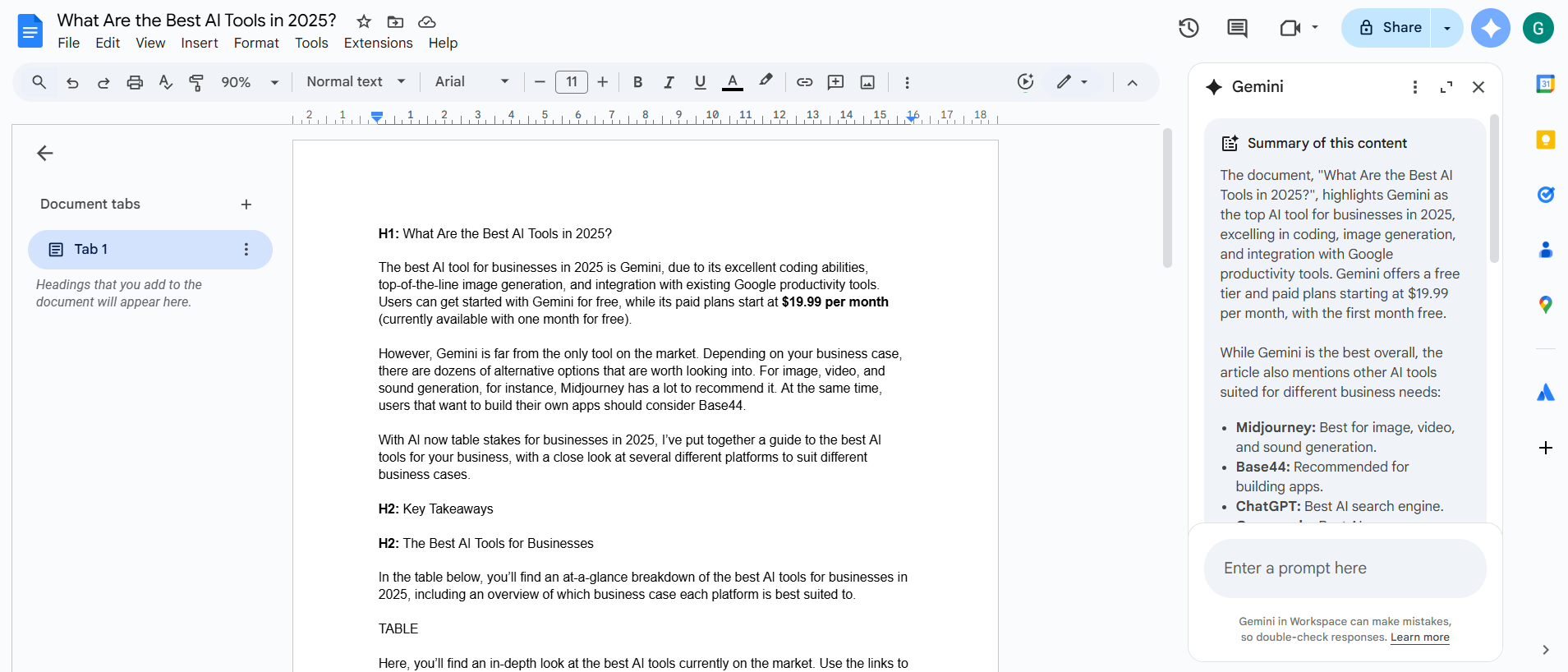Click the spelling and grammar check icon
Screen dimensions: 1568x672
tap(165, 82)
